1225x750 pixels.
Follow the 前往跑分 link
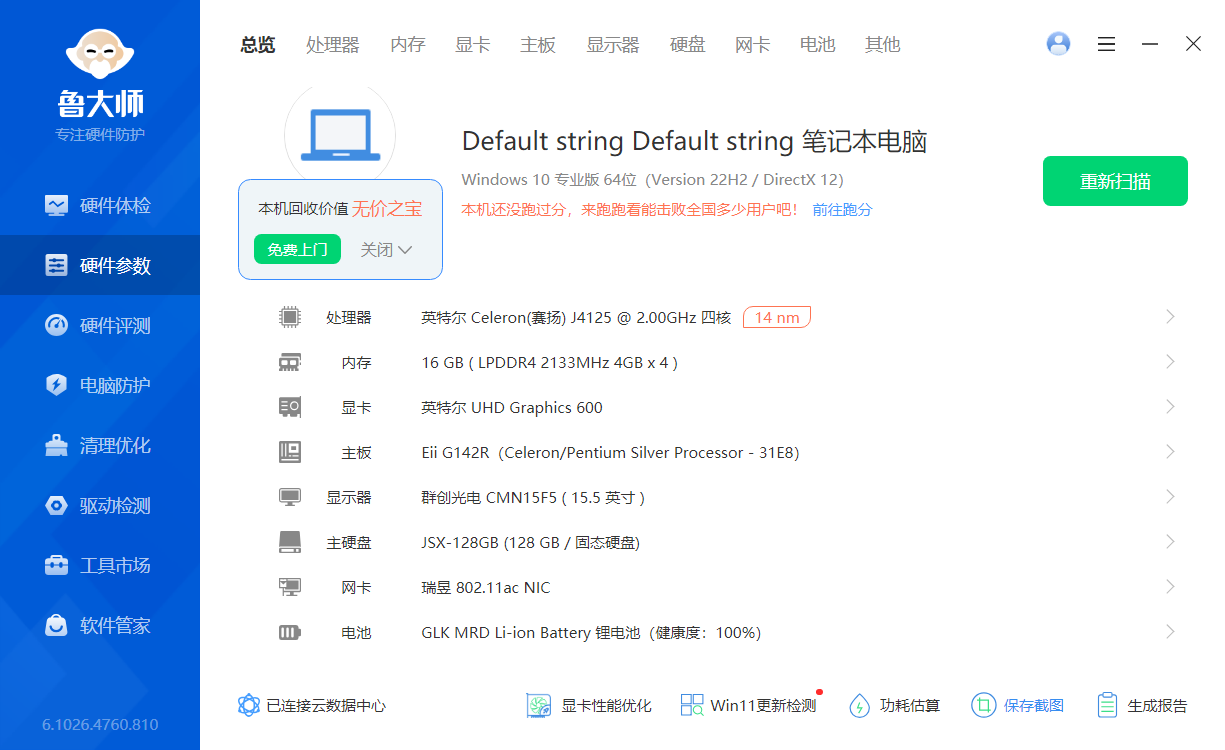click(842, 210)
